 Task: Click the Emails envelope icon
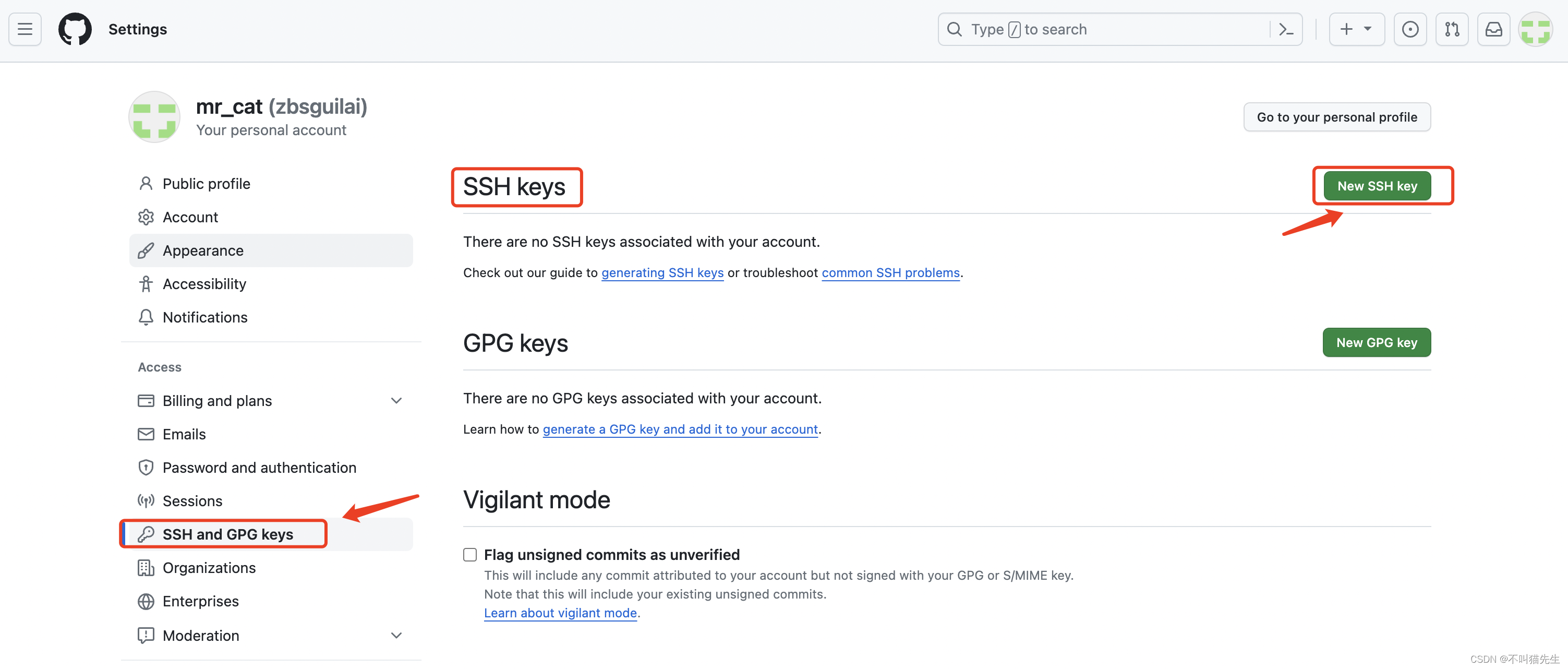click(x=145, y=434)
